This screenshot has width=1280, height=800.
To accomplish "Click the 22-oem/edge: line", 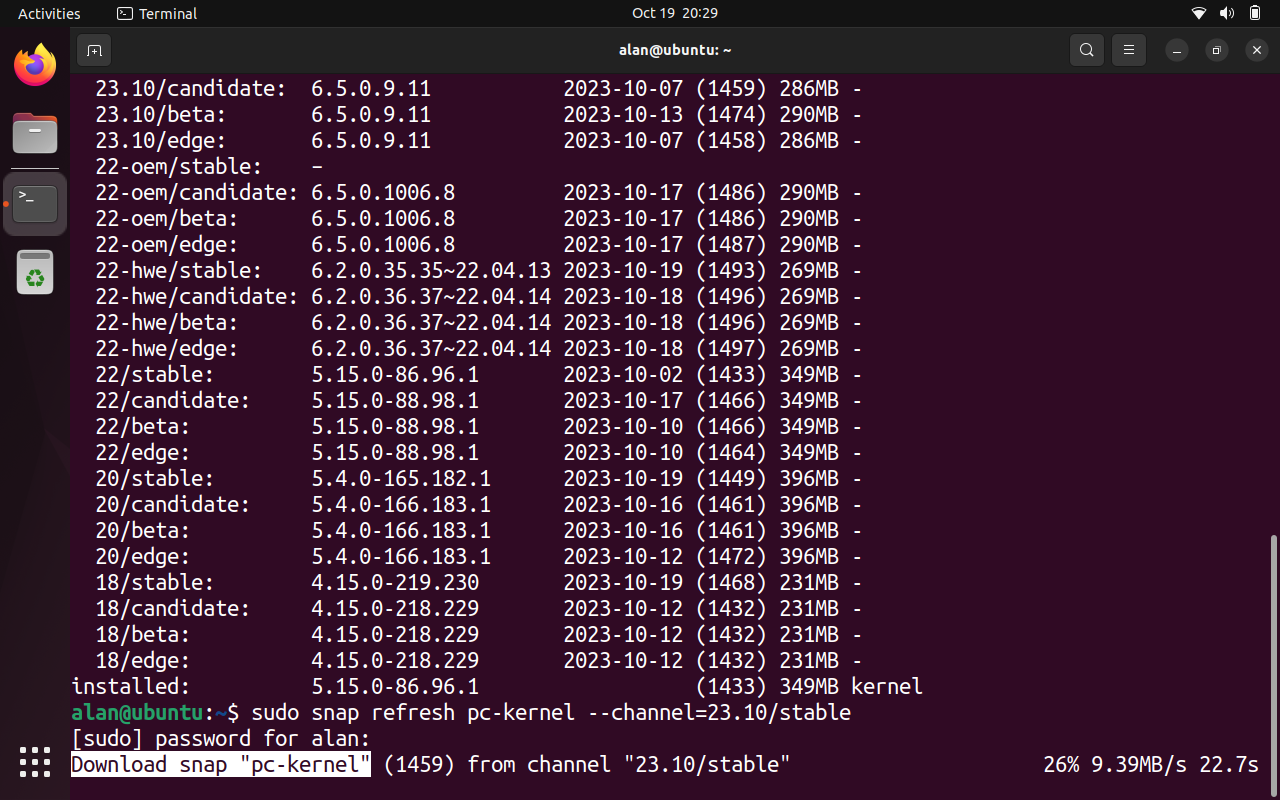I will 478,245.
